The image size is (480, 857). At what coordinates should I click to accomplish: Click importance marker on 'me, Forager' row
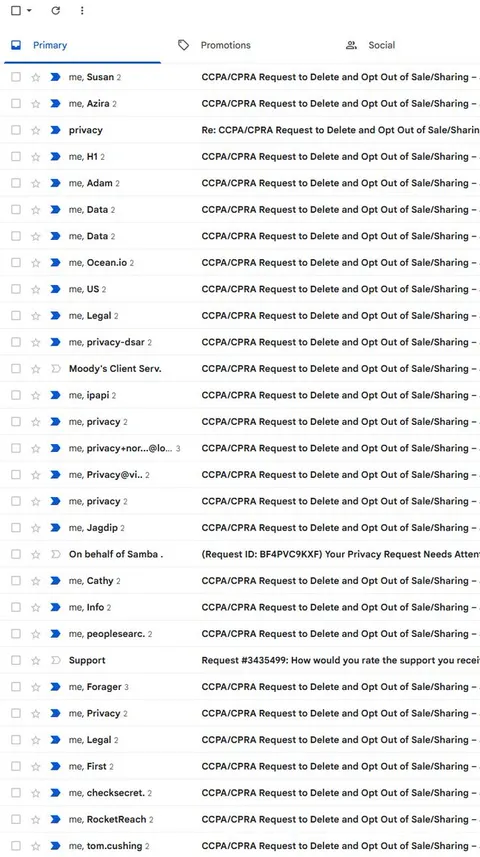click(55, 687)
